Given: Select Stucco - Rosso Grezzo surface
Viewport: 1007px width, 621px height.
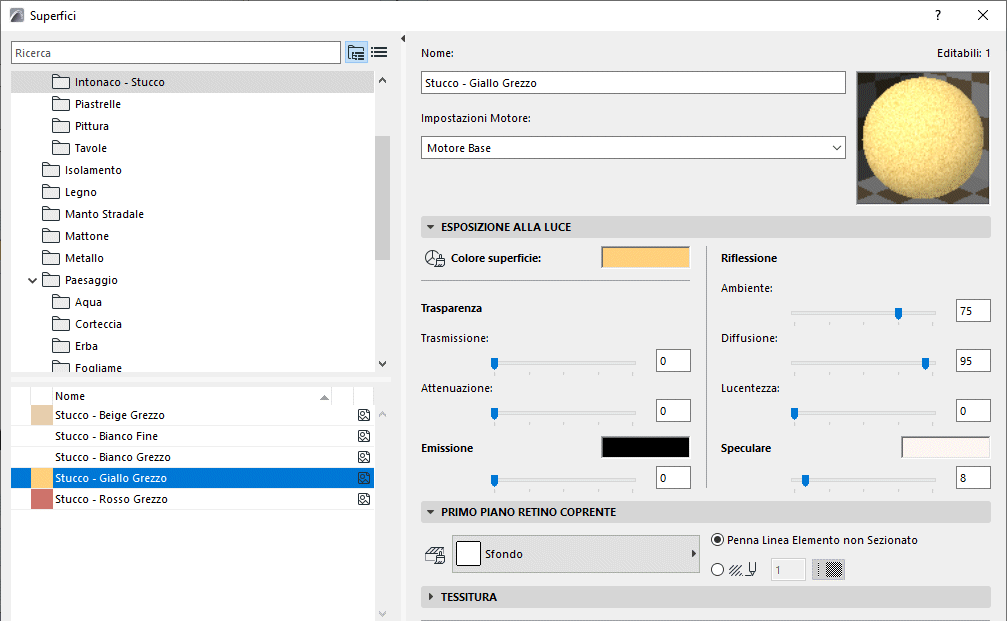Looking at the screenshot, I should click(x=111, y=499).
